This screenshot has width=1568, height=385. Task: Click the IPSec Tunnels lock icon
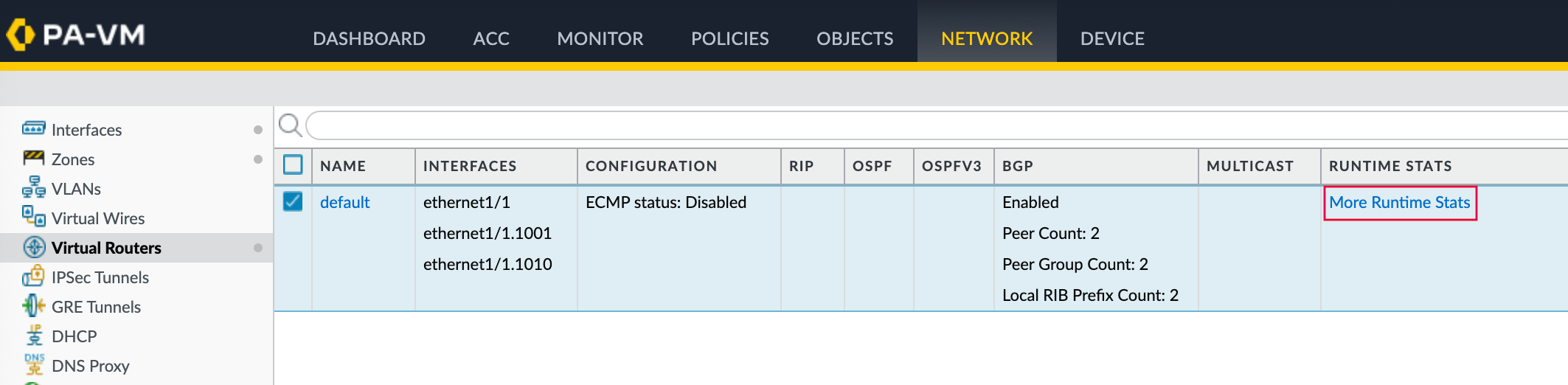tap(33, 277)
